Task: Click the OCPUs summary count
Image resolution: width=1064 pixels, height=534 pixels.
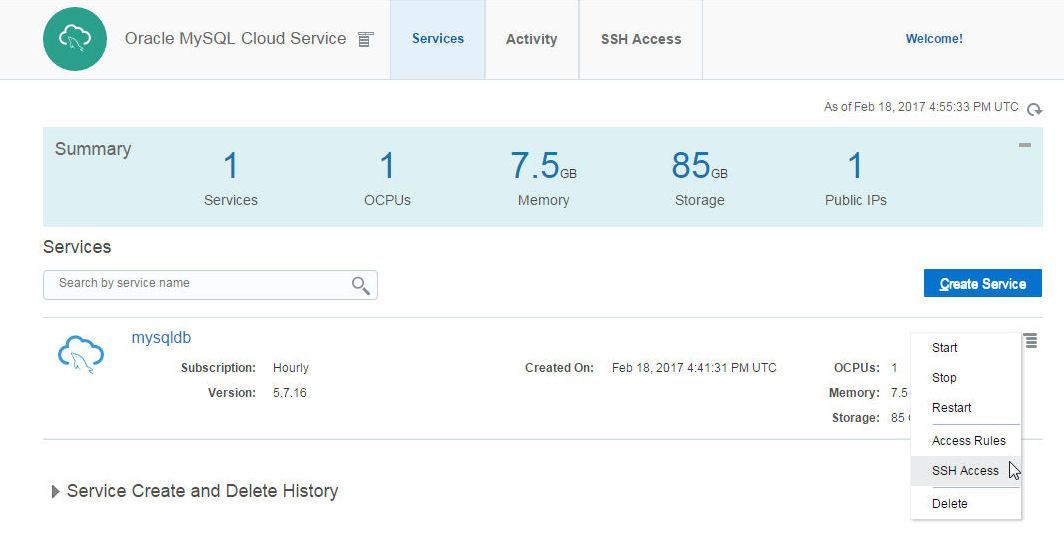Action: (387, 166)
